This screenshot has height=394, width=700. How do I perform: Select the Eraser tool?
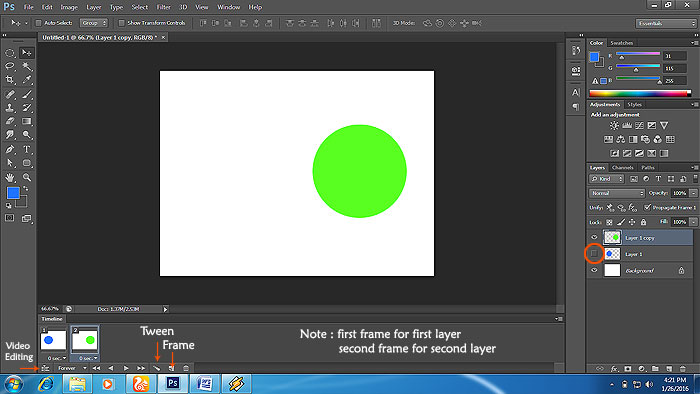pos(10,121)
